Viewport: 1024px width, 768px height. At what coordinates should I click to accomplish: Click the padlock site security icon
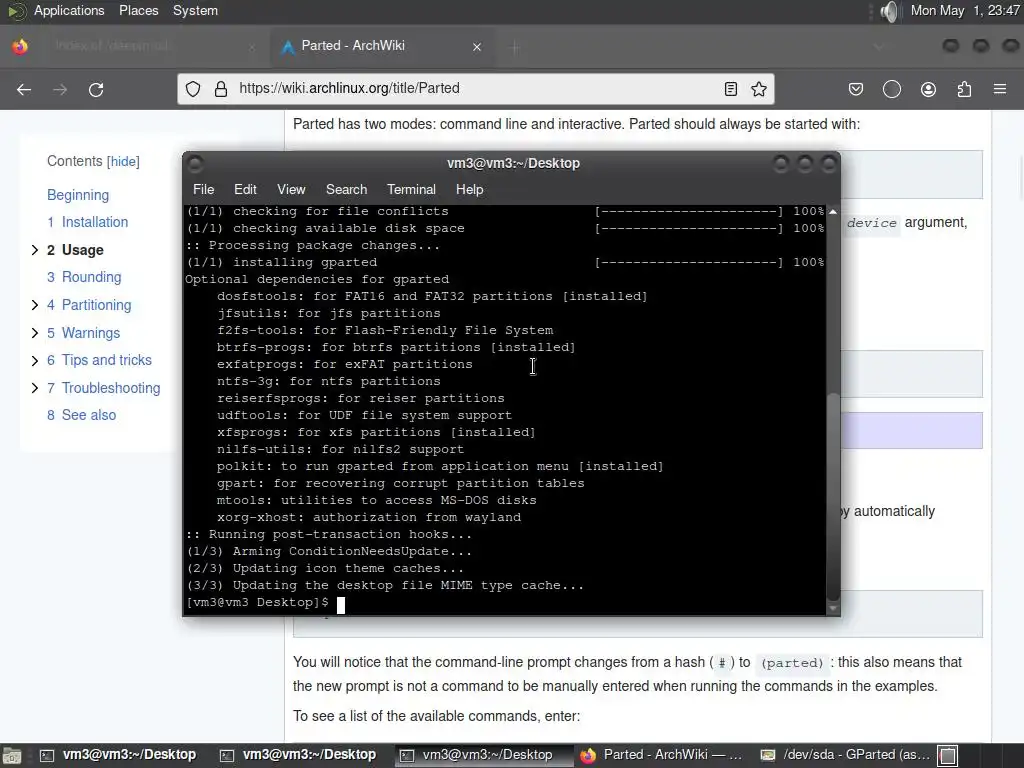coord(221,89)
